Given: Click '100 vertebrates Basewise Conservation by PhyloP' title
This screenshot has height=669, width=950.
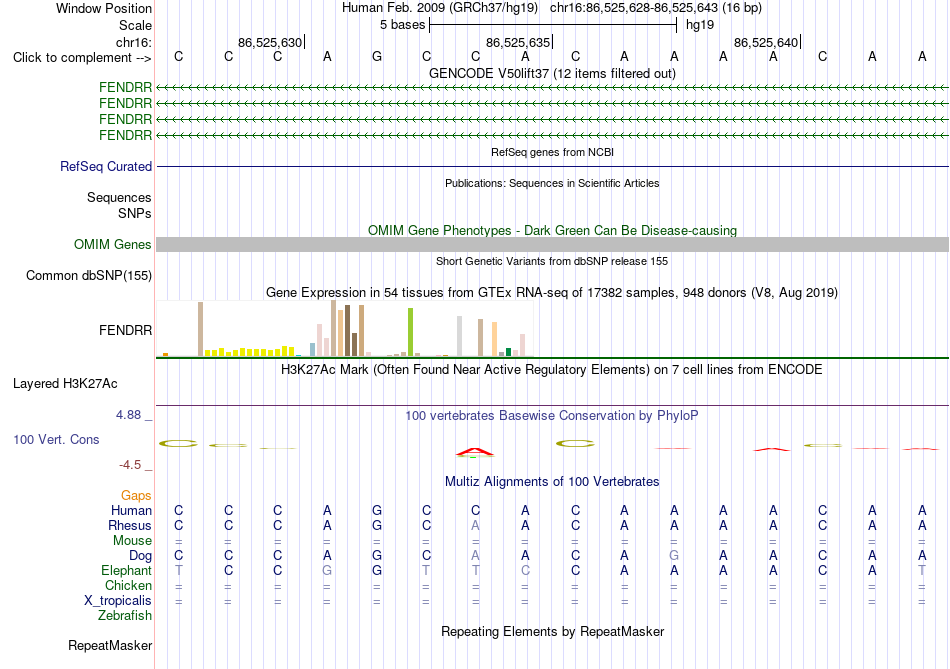Looking at the screenshot, I should point(552,416).
